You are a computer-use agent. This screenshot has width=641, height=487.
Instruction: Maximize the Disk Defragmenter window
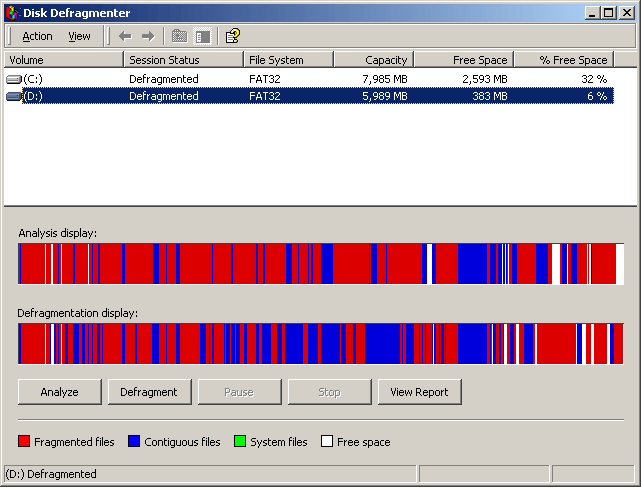pos(608,13)
